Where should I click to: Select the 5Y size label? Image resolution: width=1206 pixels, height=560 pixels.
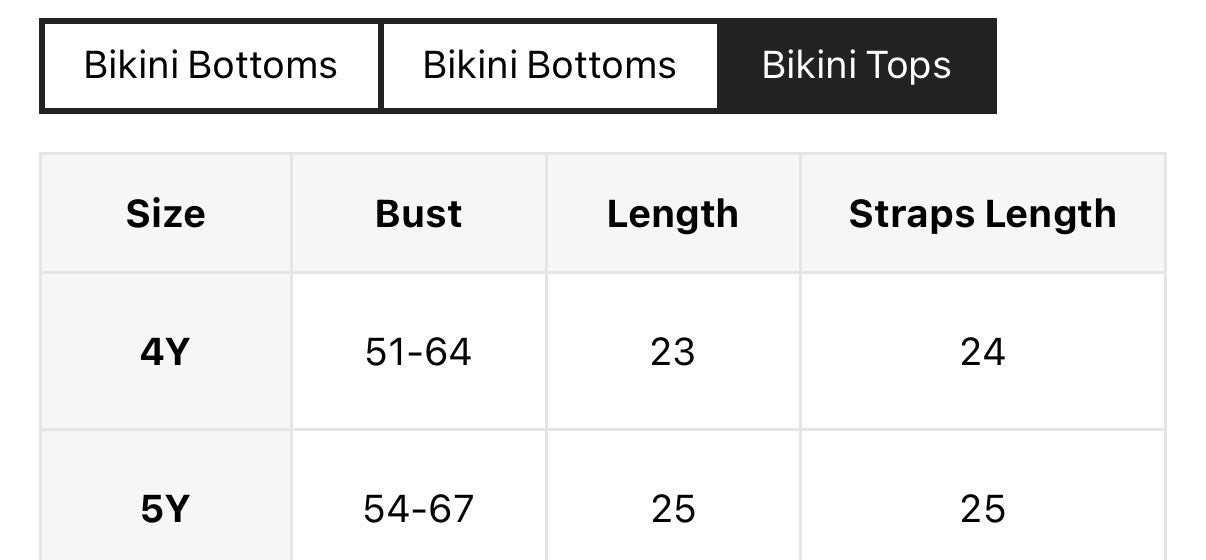166,509
